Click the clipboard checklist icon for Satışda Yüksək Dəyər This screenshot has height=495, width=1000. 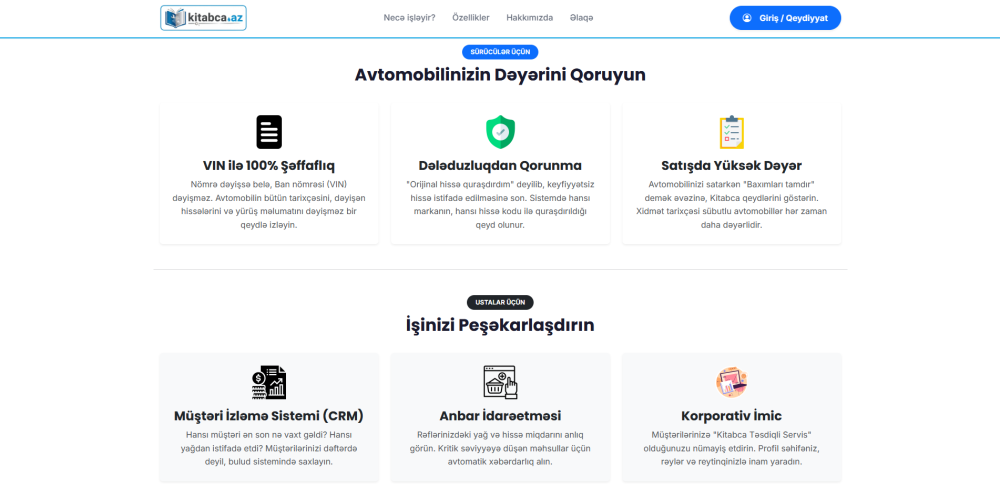click(732, 132)
